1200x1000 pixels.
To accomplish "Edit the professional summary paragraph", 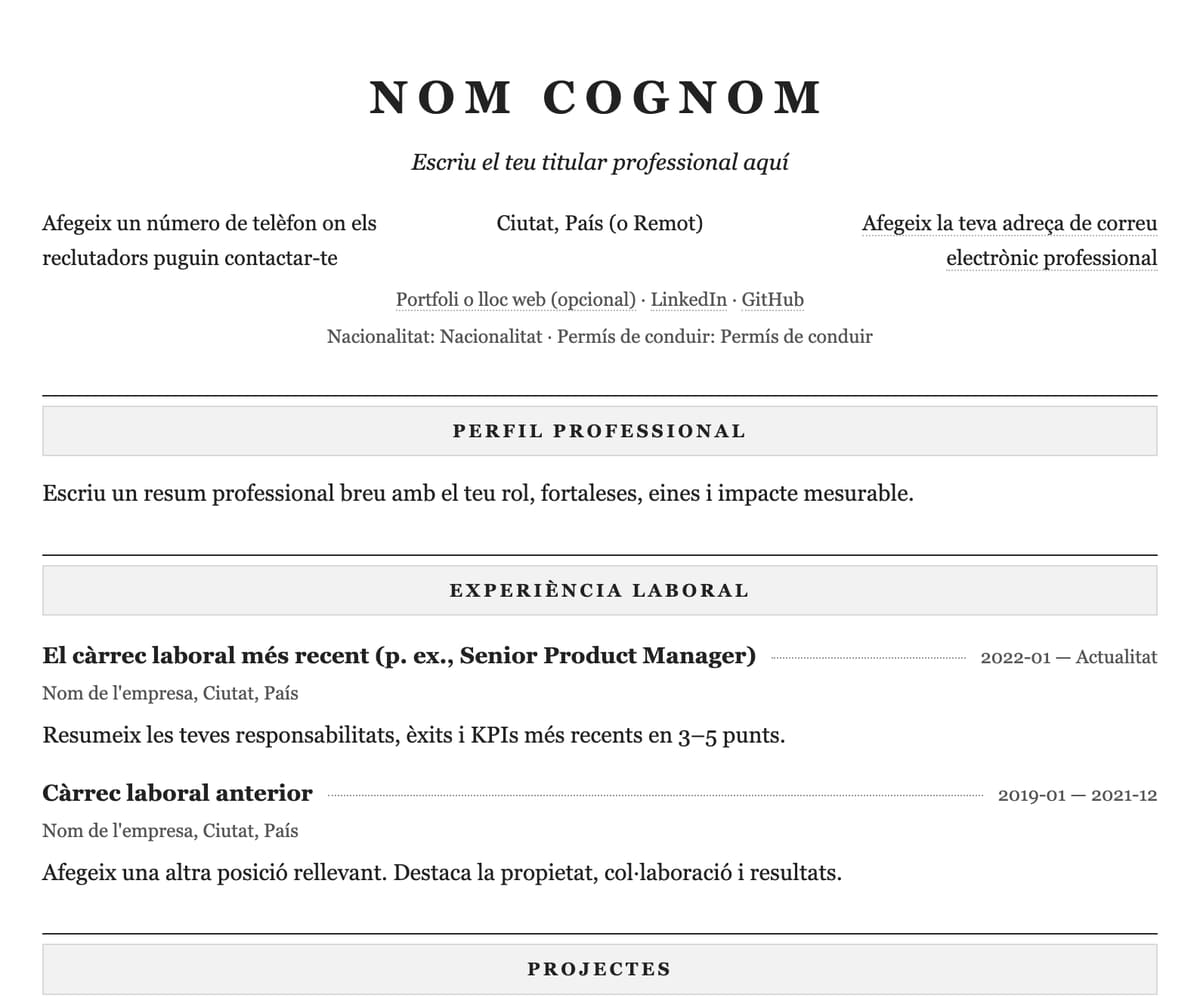I will click(x=478, y=494).
